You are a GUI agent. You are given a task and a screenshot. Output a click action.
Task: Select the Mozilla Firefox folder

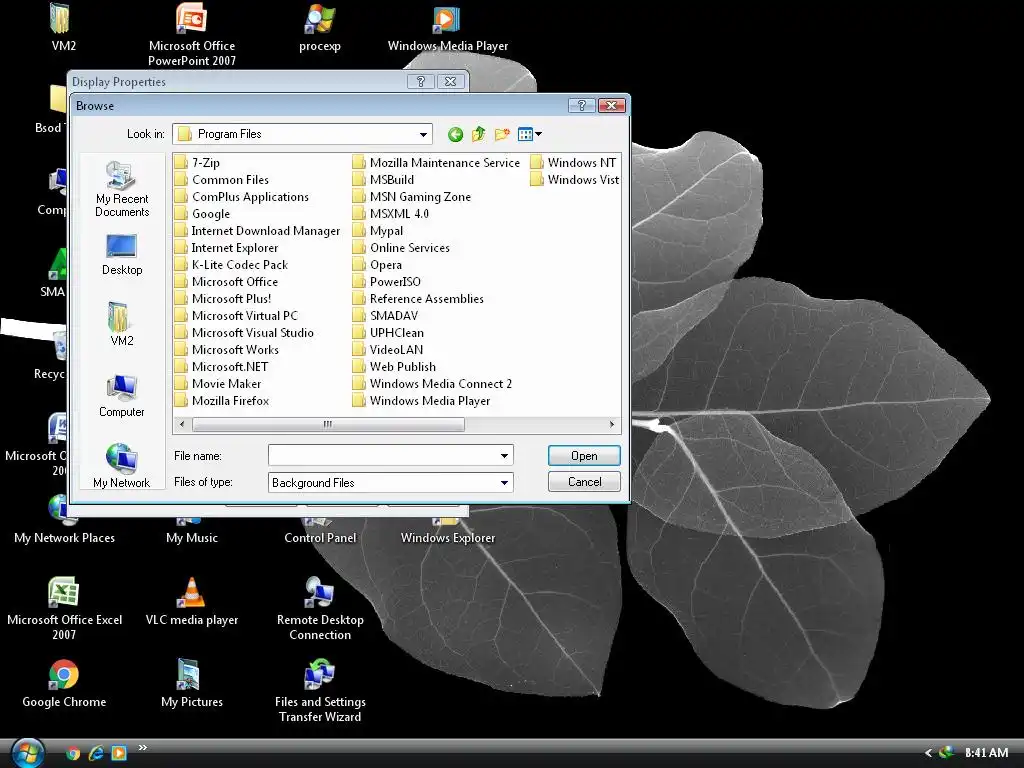pyautogui.click(x=222, y=400)
